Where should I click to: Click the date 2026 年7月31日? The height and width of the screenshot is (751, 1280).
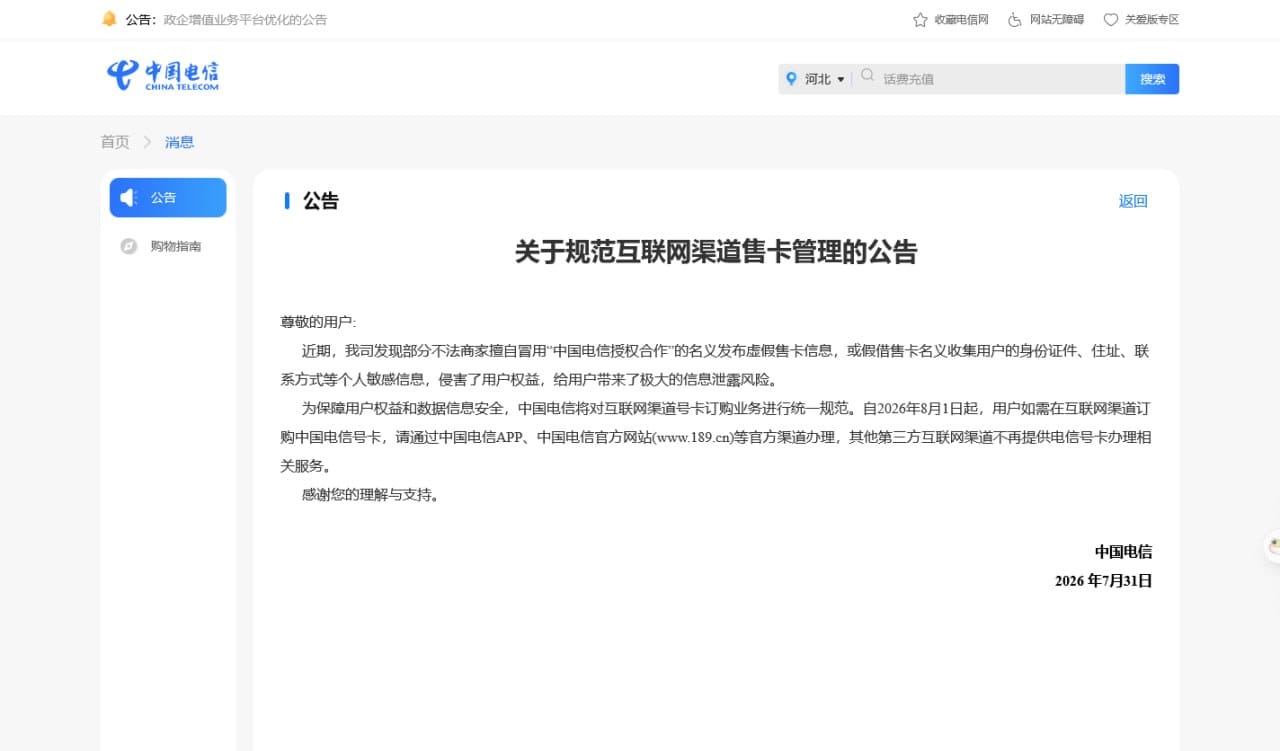pyautogui.click(x=1104, y=581)
